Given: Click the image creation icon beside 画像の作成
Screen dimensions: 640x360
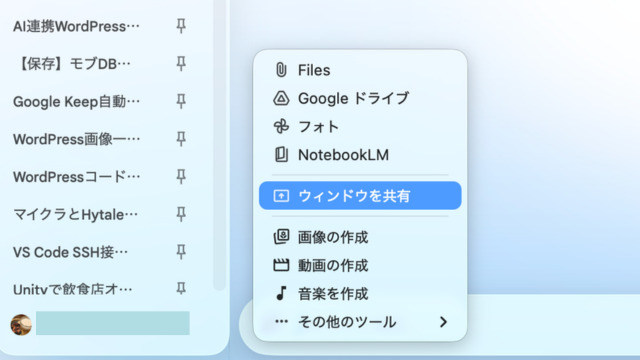Looking at the screenshot, I should click(x=281, y=237).
